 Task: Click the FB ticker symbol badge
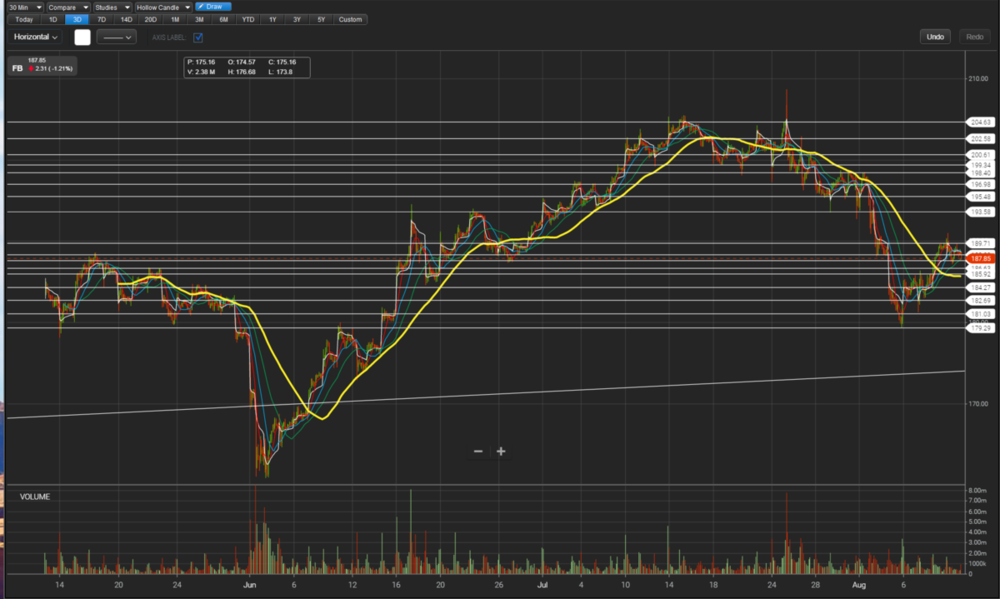(x=17, y=68)
